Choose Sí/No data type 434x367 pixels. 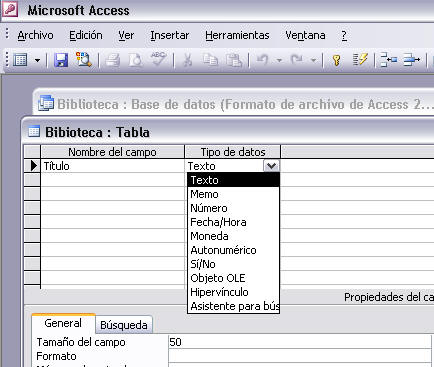coord(233,264)
